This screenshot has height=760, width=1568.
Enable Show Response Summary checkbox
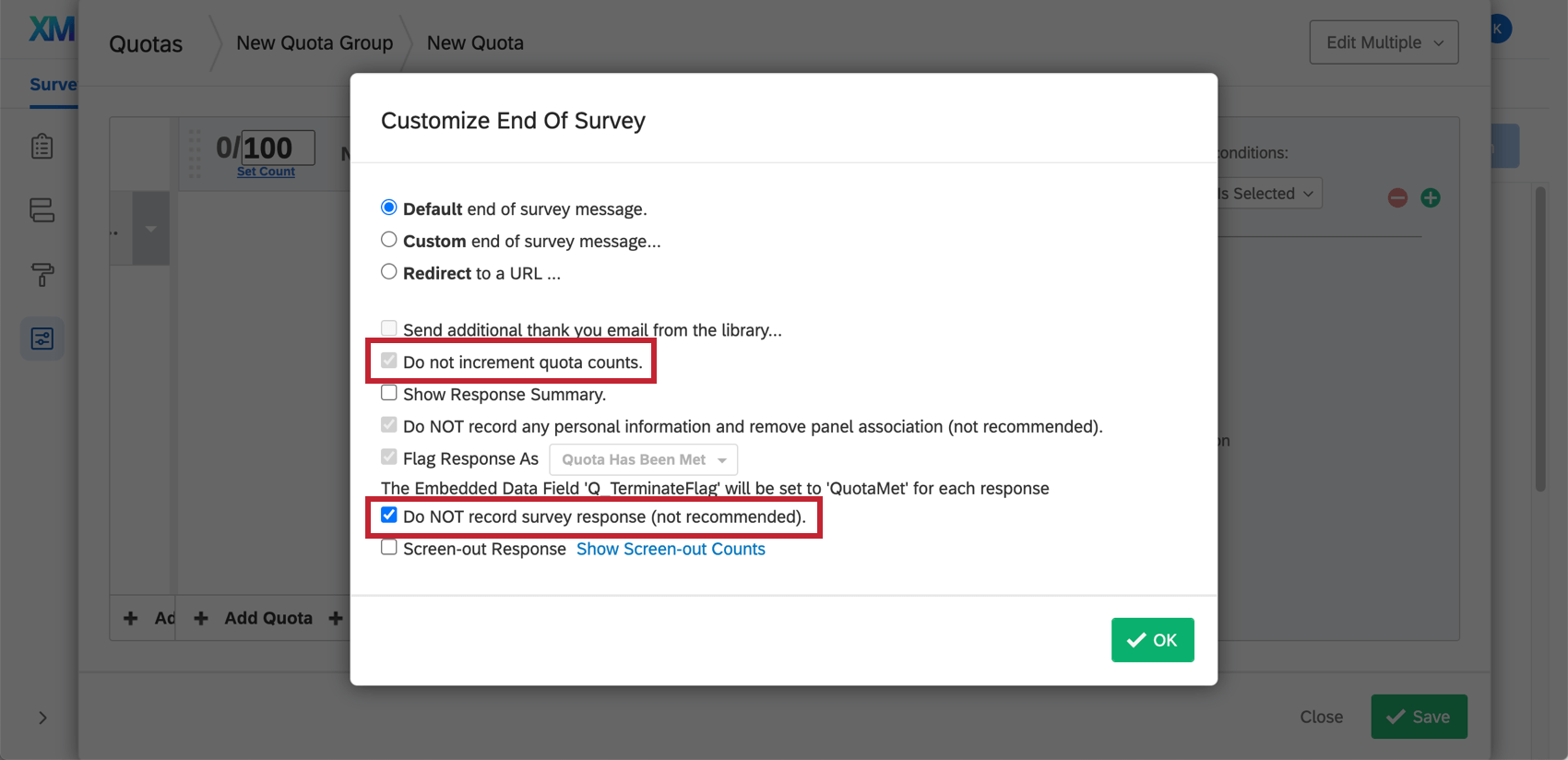(x=389, y=393)
